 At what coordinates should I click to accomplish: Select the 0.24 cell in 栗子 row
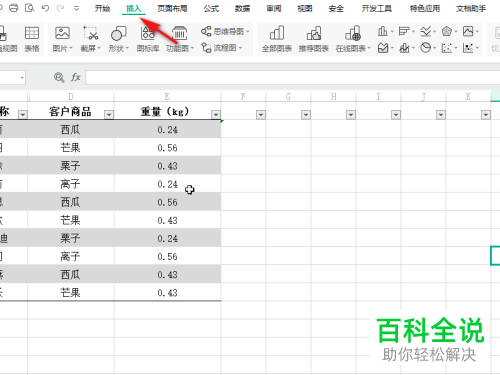[x=167, y=238]
